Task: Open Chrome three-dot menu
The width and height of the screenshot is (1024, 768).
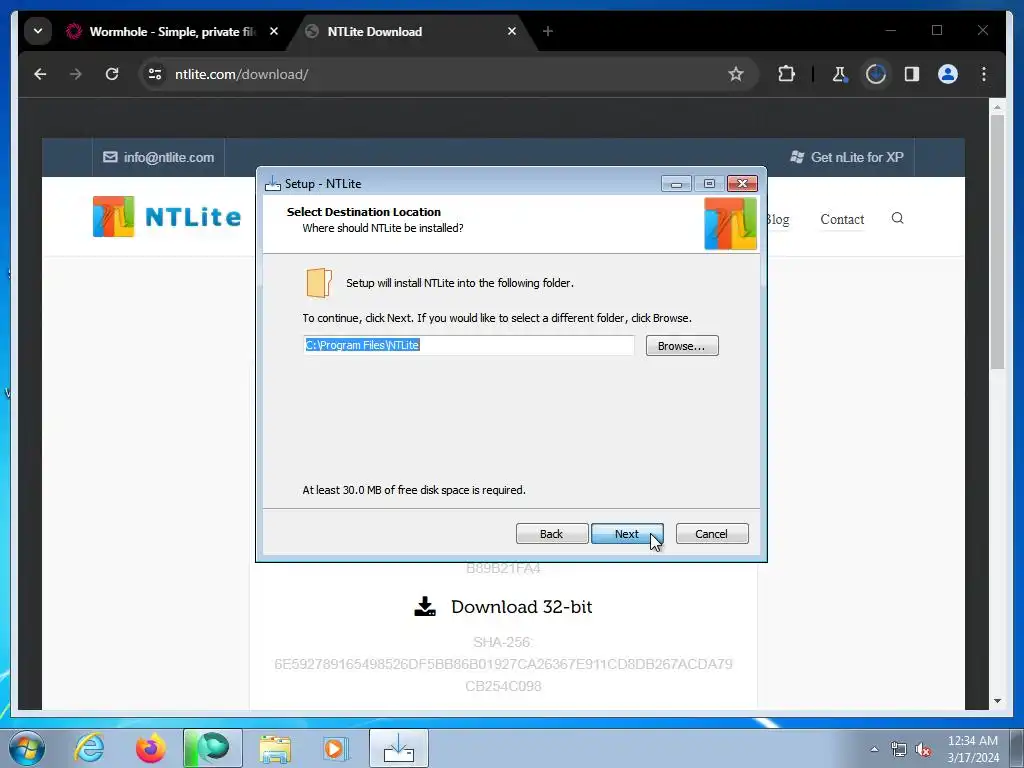Action: 984,74
